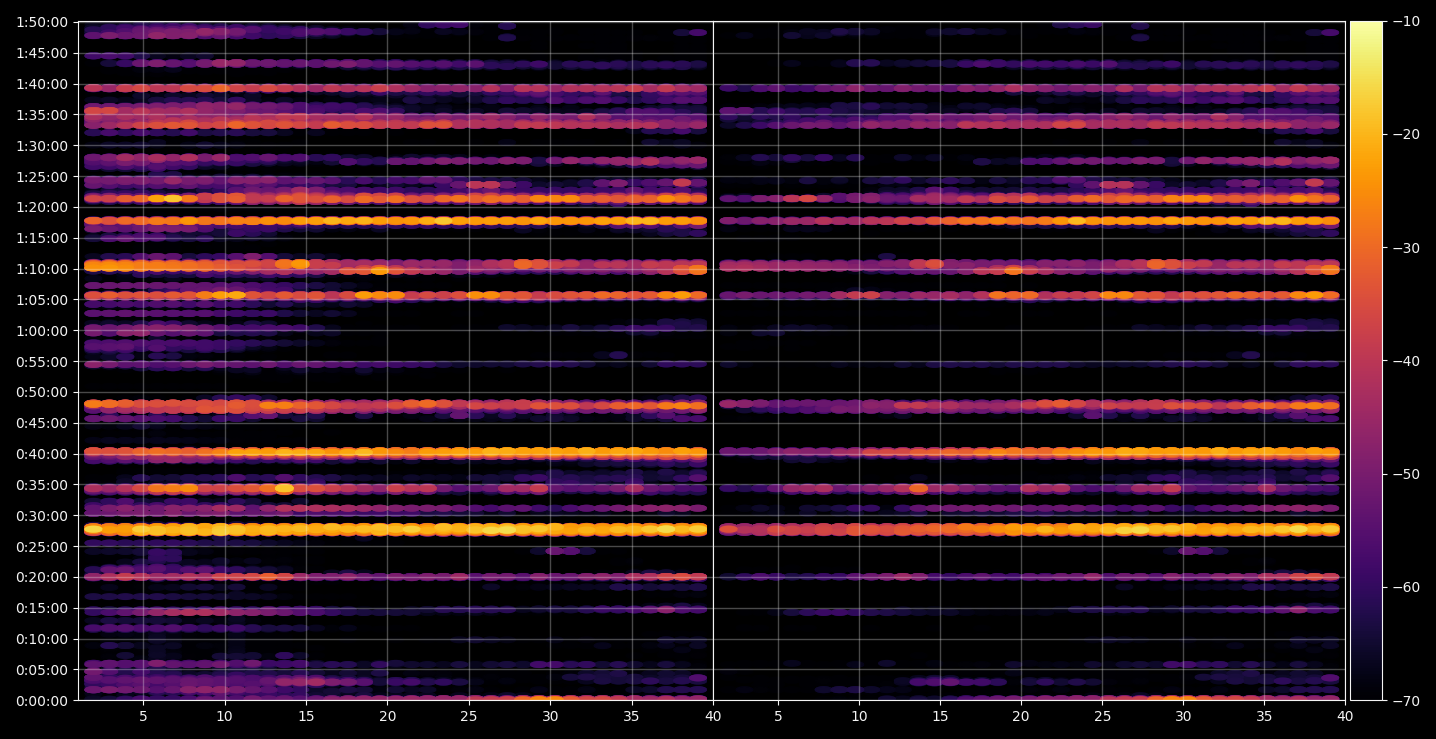Select the −60 colorbar tick label
This screenshot has width=1436, height=739.
[x=1402, y=587]
